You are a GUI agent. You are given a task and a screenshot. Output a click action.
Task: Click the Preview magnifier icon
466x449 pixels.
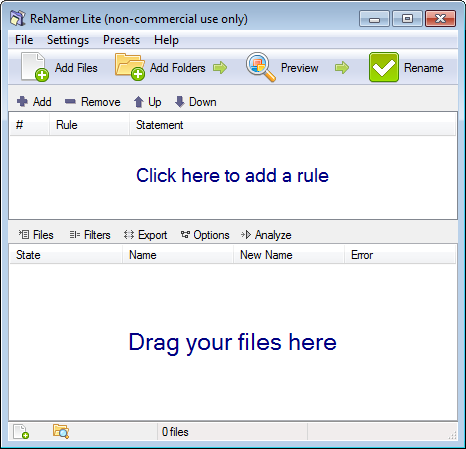[x=261, y=67]
